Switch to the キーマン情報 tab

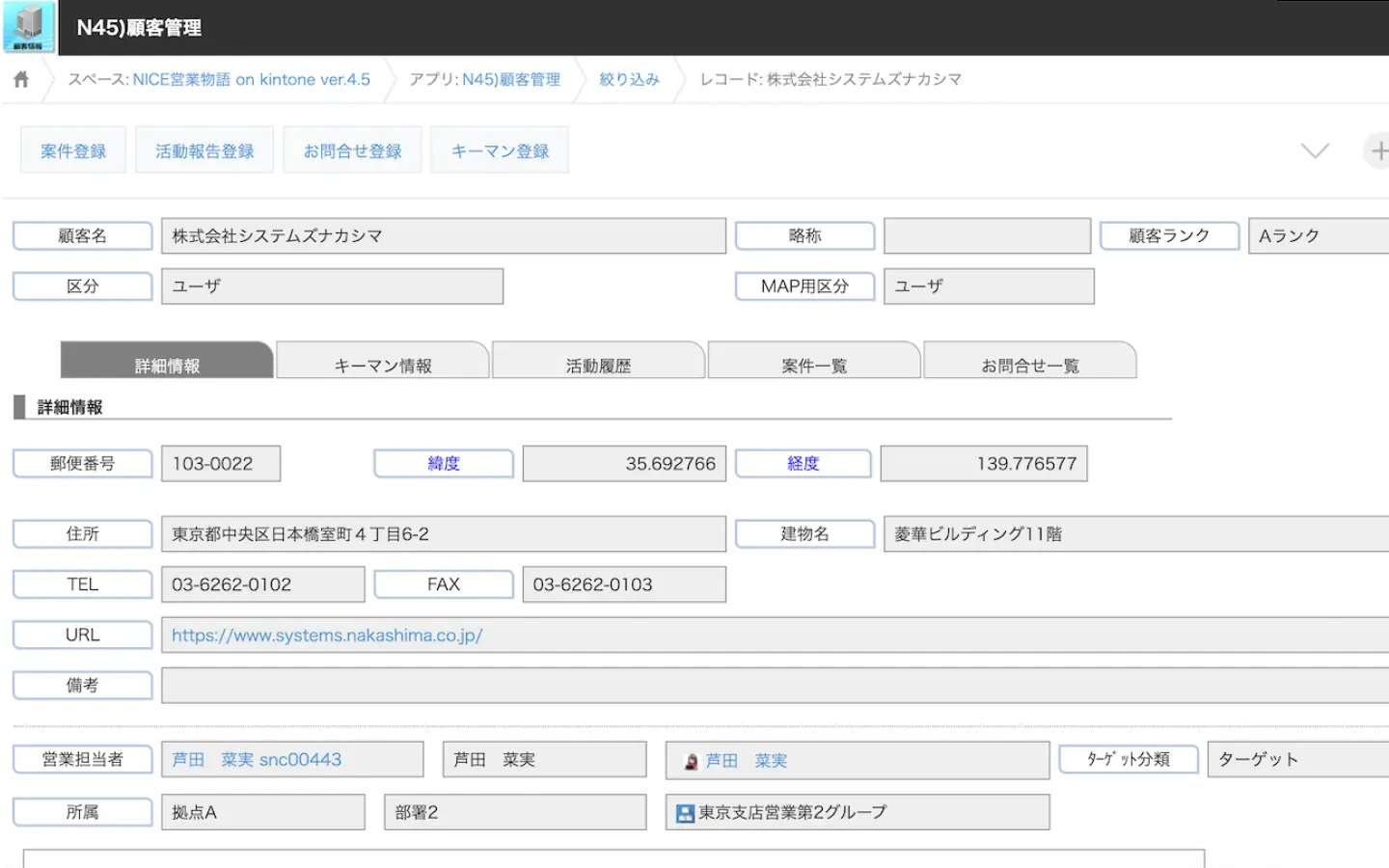(383, 365)
